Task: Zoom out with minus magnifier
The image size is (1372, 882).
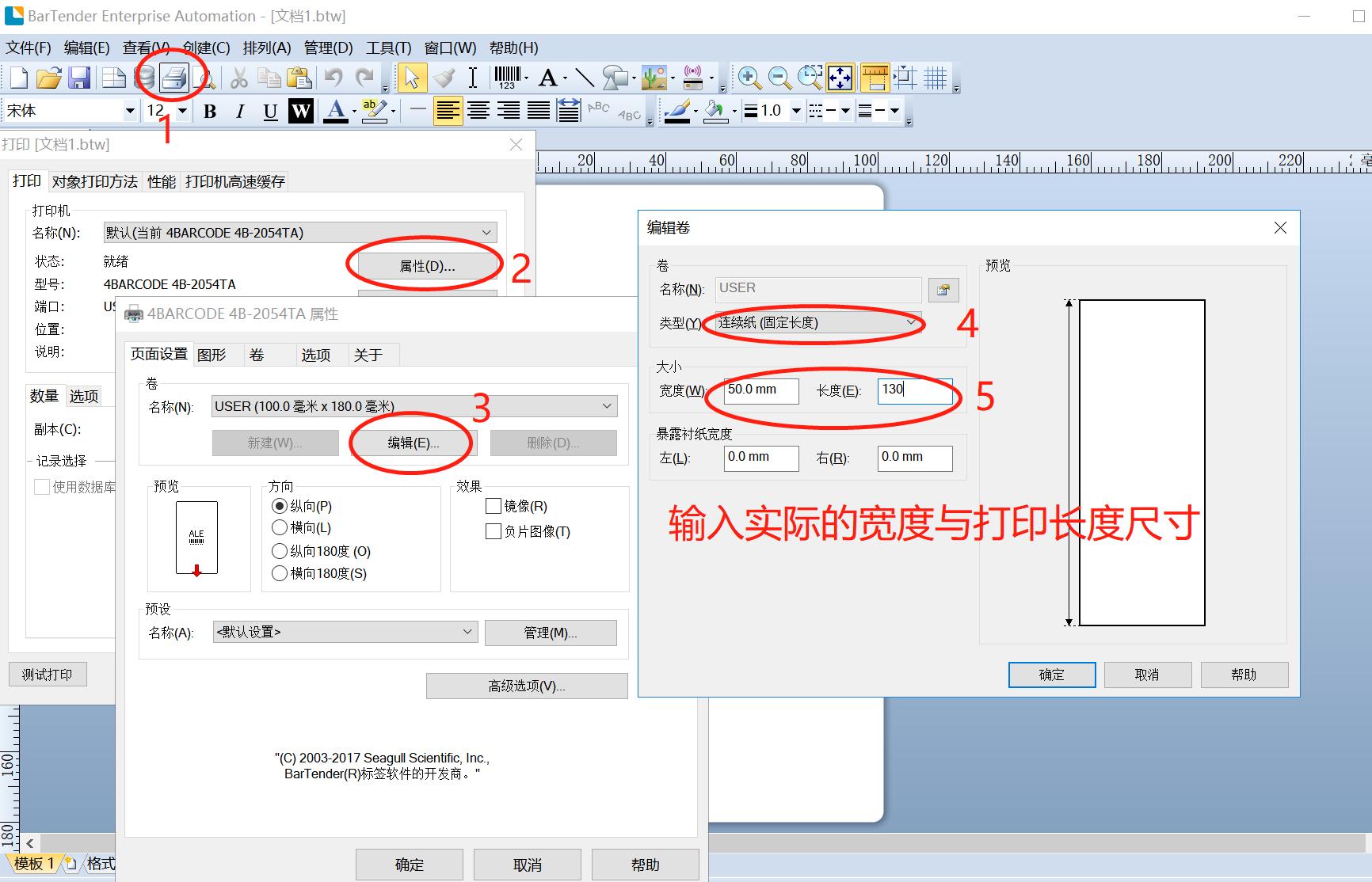Action: click(x=779, y=78)
